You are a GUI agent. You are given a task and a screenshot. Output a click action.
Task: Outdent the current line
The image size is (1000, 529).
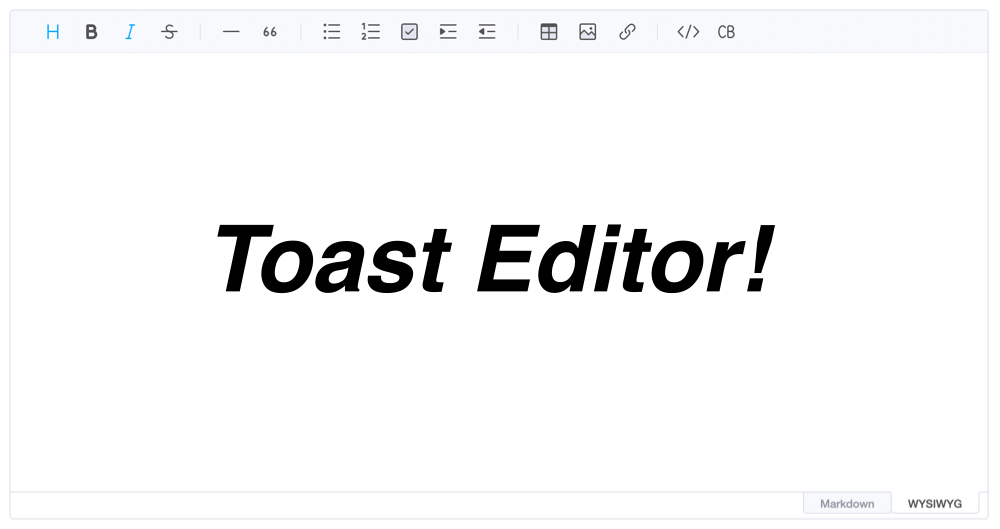pos(487,32)
